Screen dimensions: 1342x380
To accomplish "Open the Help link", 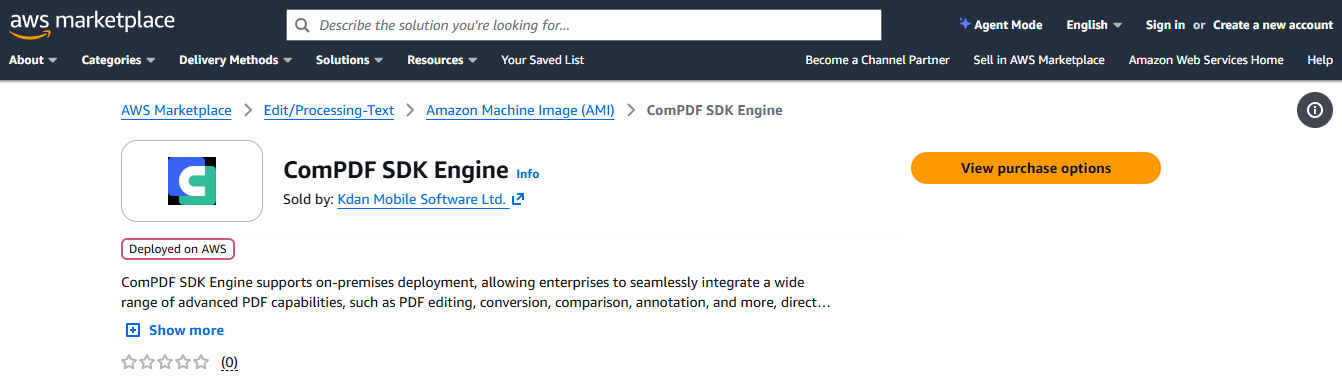I will click(x=1320, y=60).
